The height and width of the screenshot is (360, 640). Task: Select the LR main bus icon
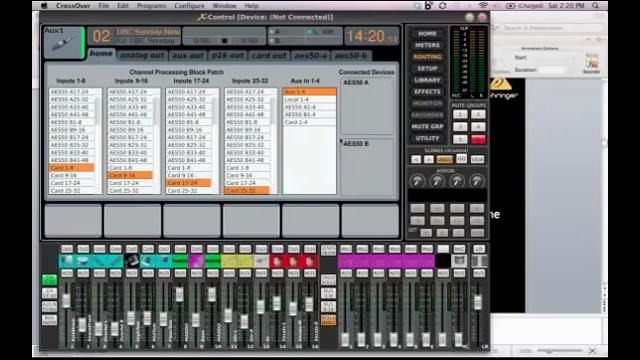point(479,261)
